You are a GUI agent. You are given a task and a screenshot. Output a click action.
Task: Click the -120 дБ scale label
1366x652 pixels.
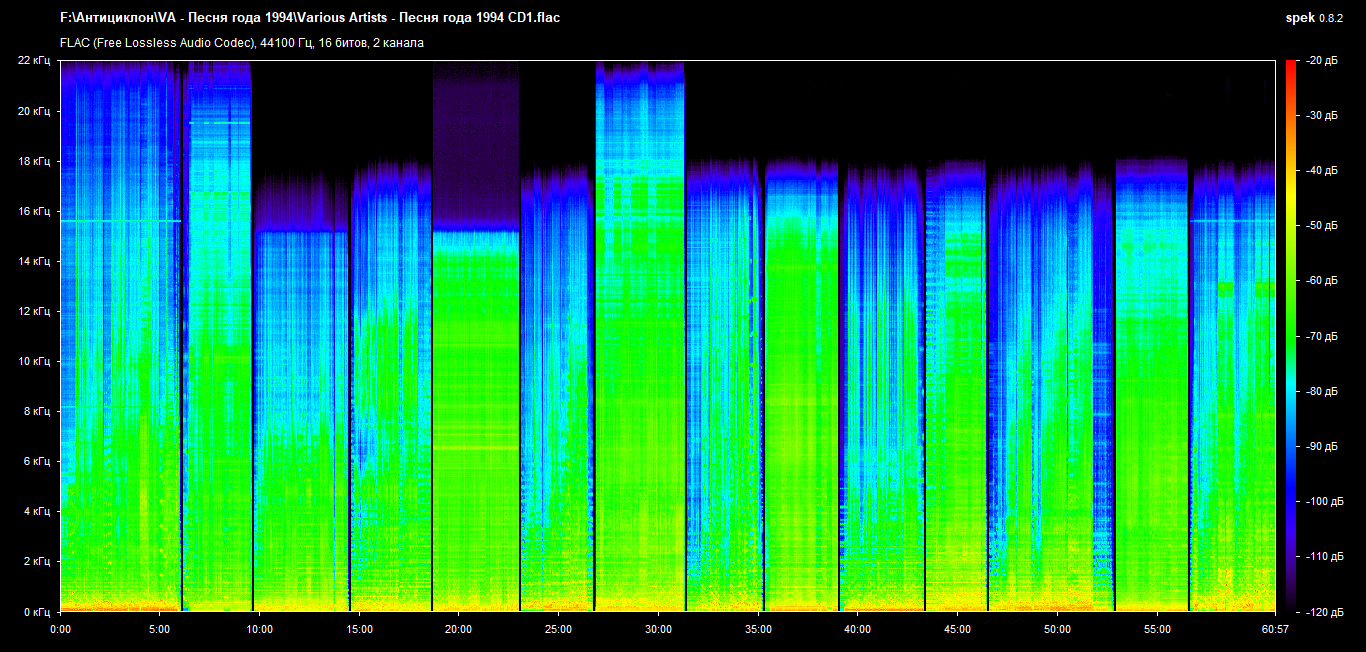[1327, 611]
